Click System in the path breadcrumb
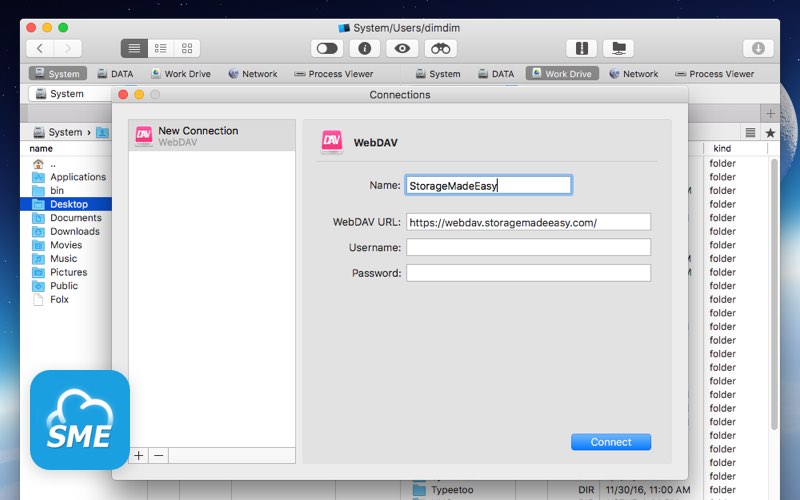800x500 pixels. [58, 132]
